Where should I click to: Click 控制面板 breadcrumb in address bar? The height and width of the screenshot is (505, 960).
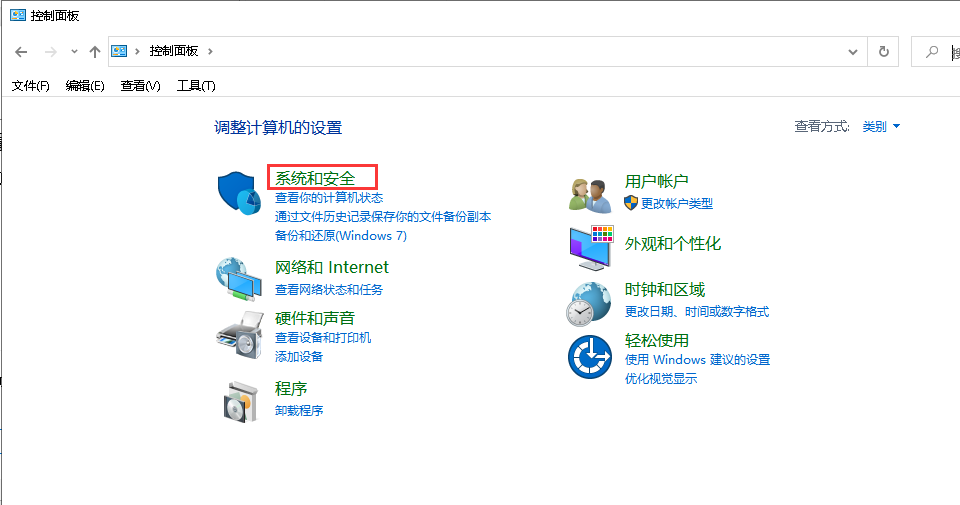174,51
